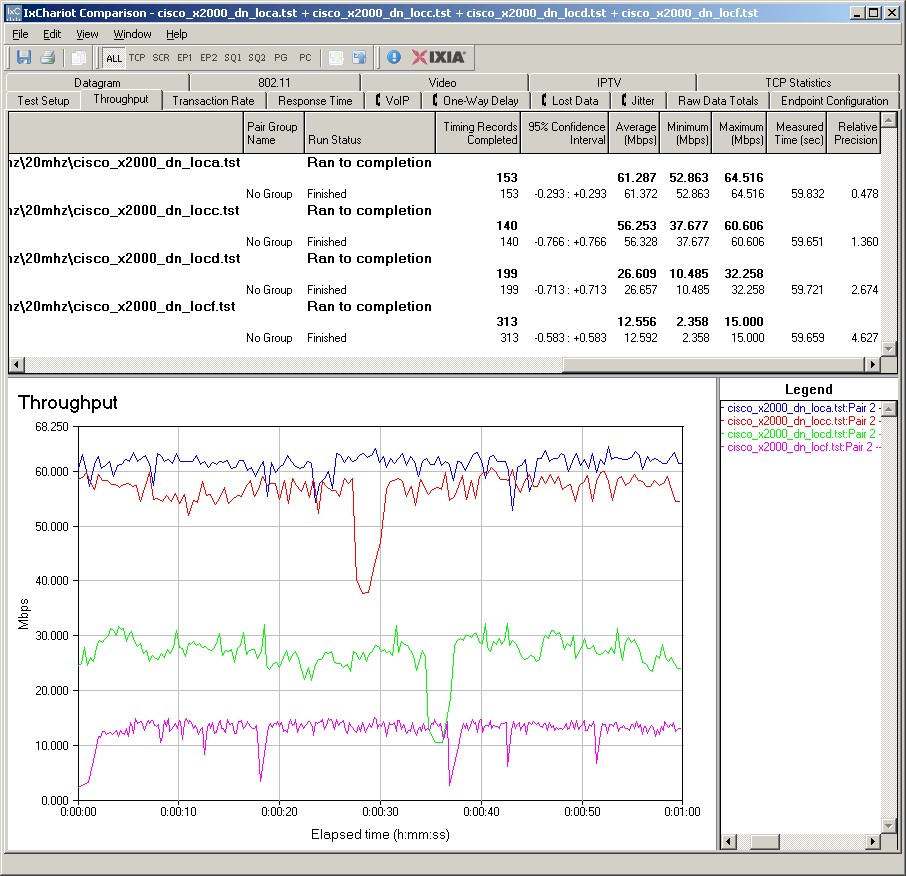Select the cisco_x2000_dn_locc.tst row
The width and height of the screenshot is (906, 876).
pyautogui.click(x=444, y=210)
